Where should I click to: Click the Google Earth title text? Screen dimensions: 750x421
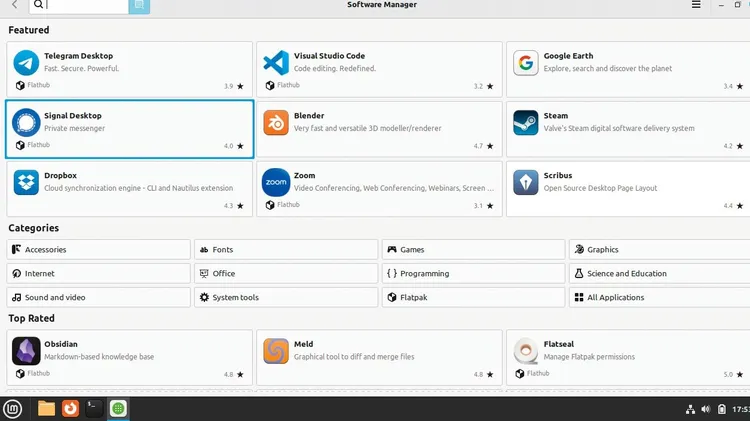coord(568,56)
